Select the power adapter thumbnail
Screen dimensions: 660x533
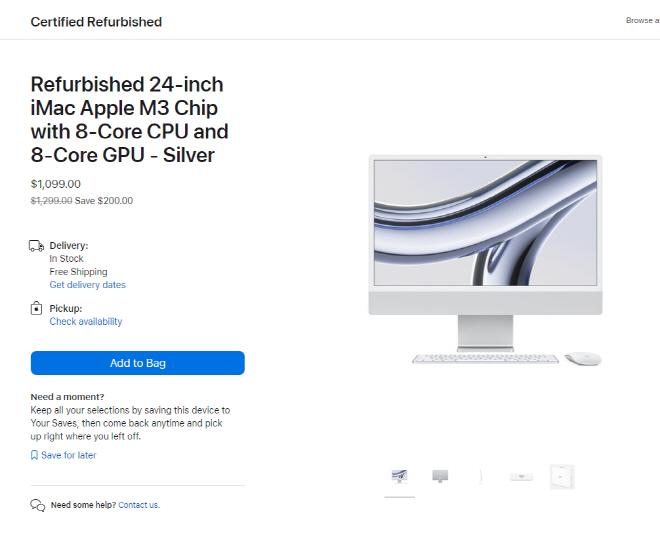click(x=522, y=477)
